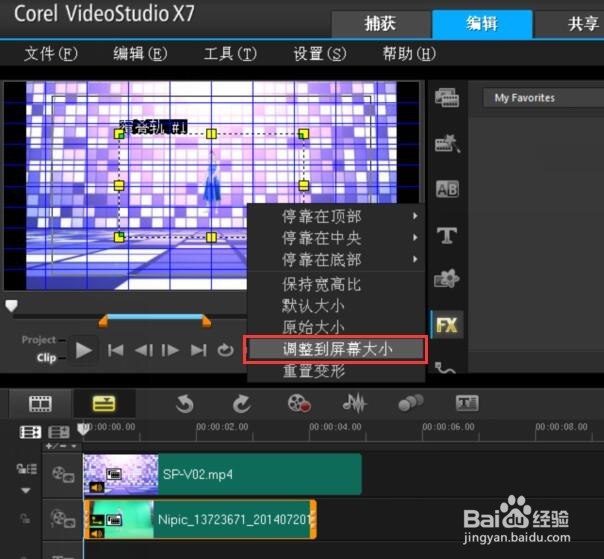This screenshot has height=559, width=604.
Task: Open the My Favorites library dropdown
Action: click(x=543, y=98)
